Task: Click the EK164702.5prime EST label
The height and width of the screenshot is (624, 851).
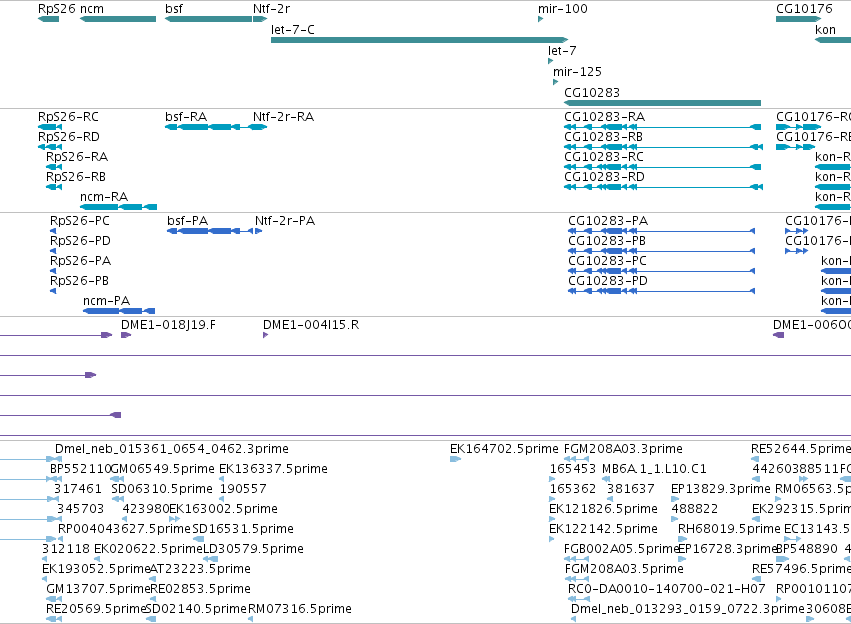Action: 504,449
